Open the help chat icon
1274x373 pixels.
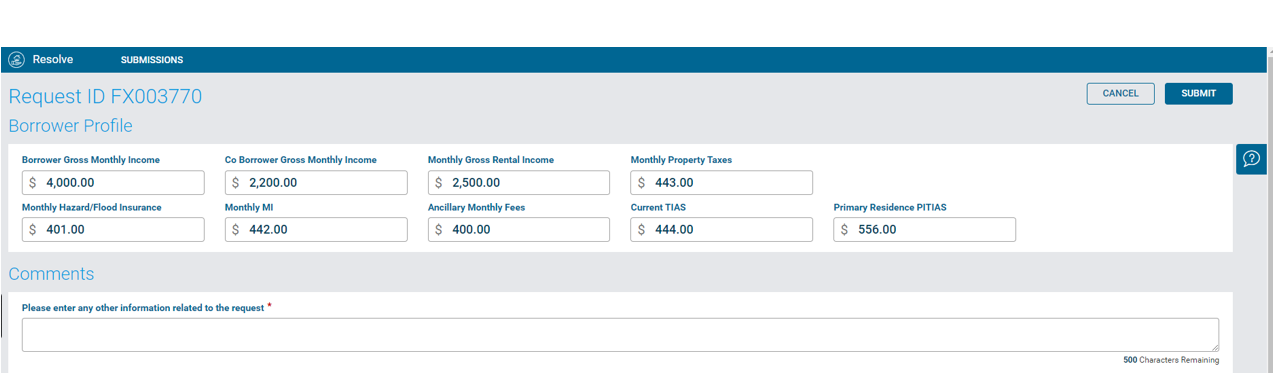click(x=1251, y=159)
